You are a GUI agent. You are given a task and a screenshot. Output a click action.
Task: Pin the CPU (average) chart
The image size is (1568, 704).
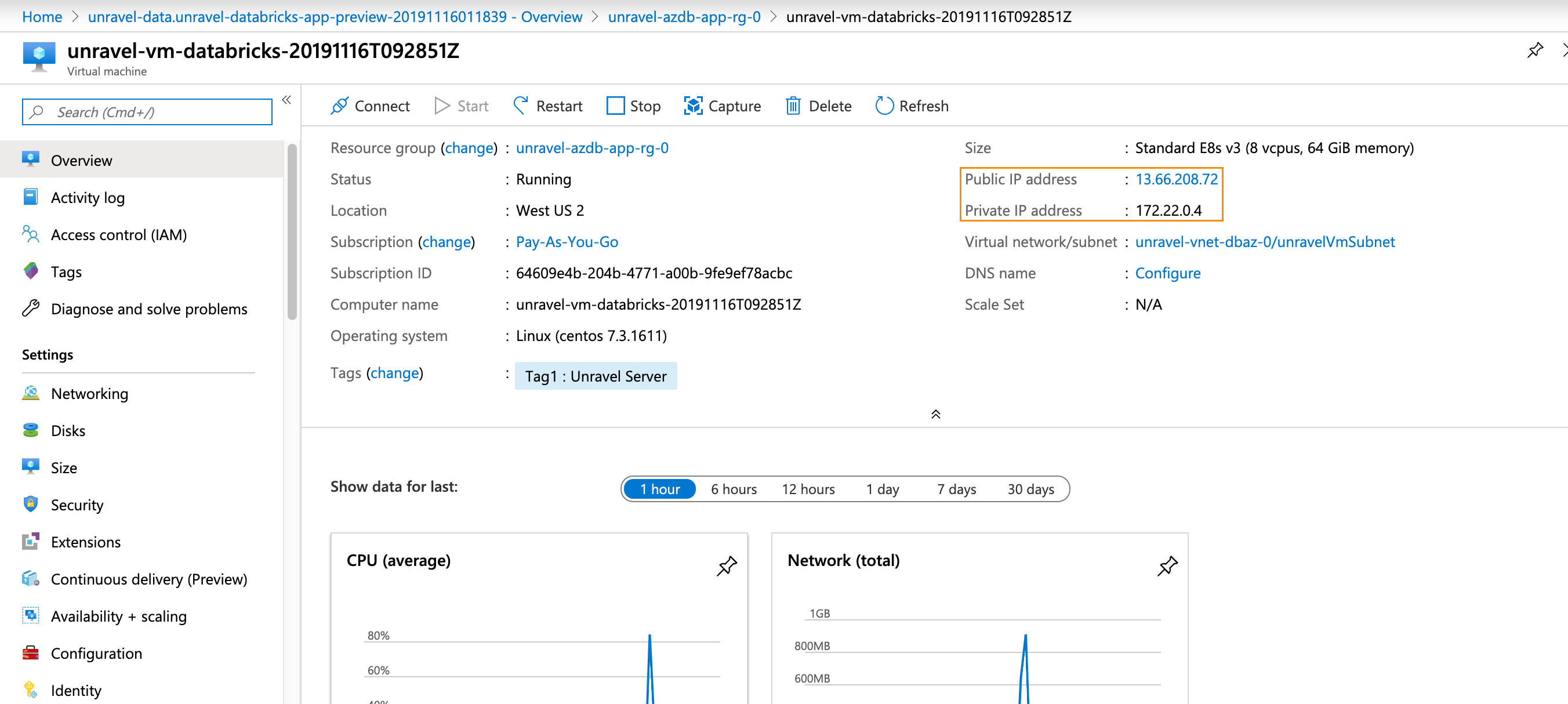coord(727,566)
